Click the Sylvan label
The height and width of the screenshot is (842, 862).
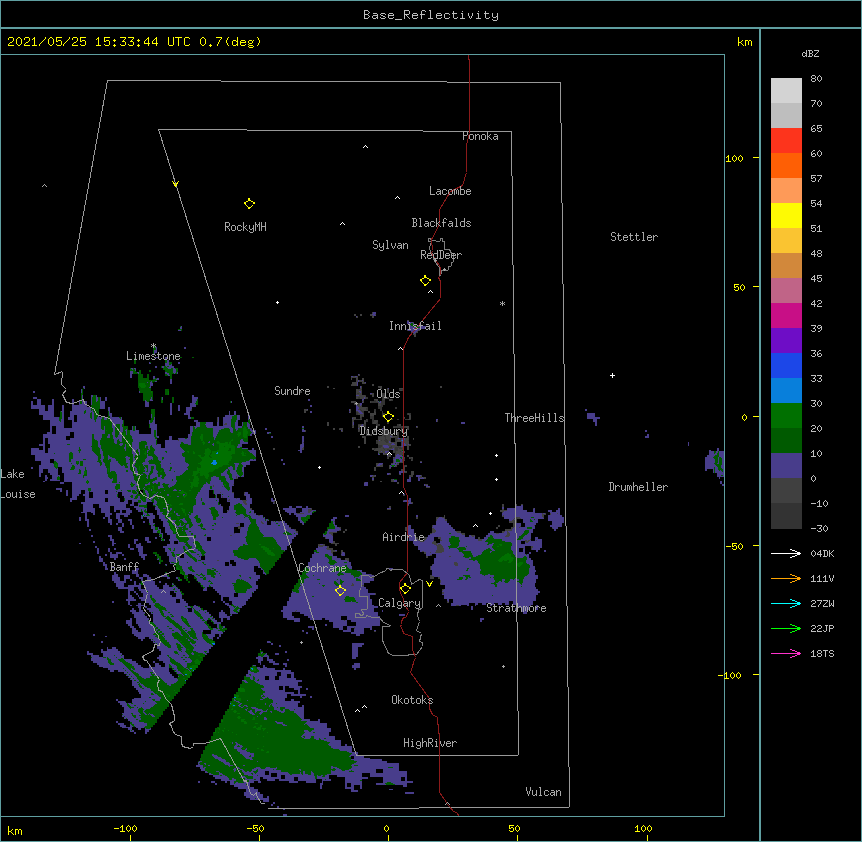coord(390,245)
